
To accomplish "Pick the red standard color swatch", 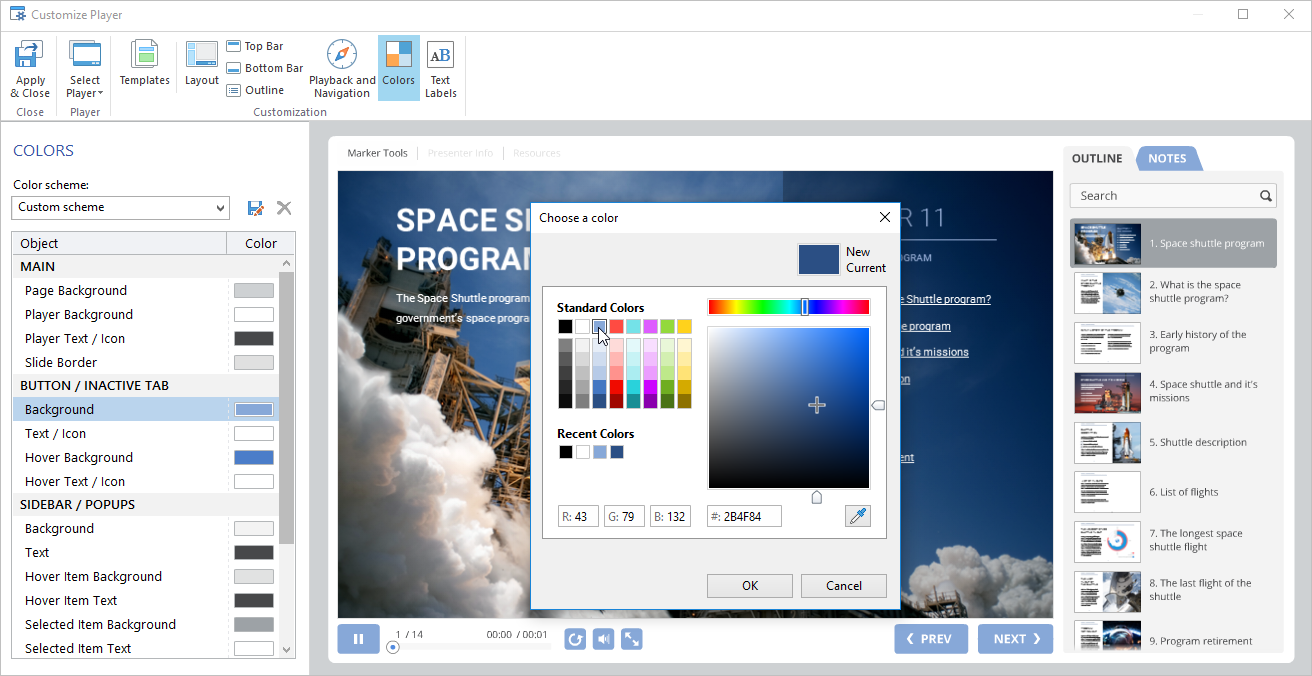I will (x=616, y=326).
